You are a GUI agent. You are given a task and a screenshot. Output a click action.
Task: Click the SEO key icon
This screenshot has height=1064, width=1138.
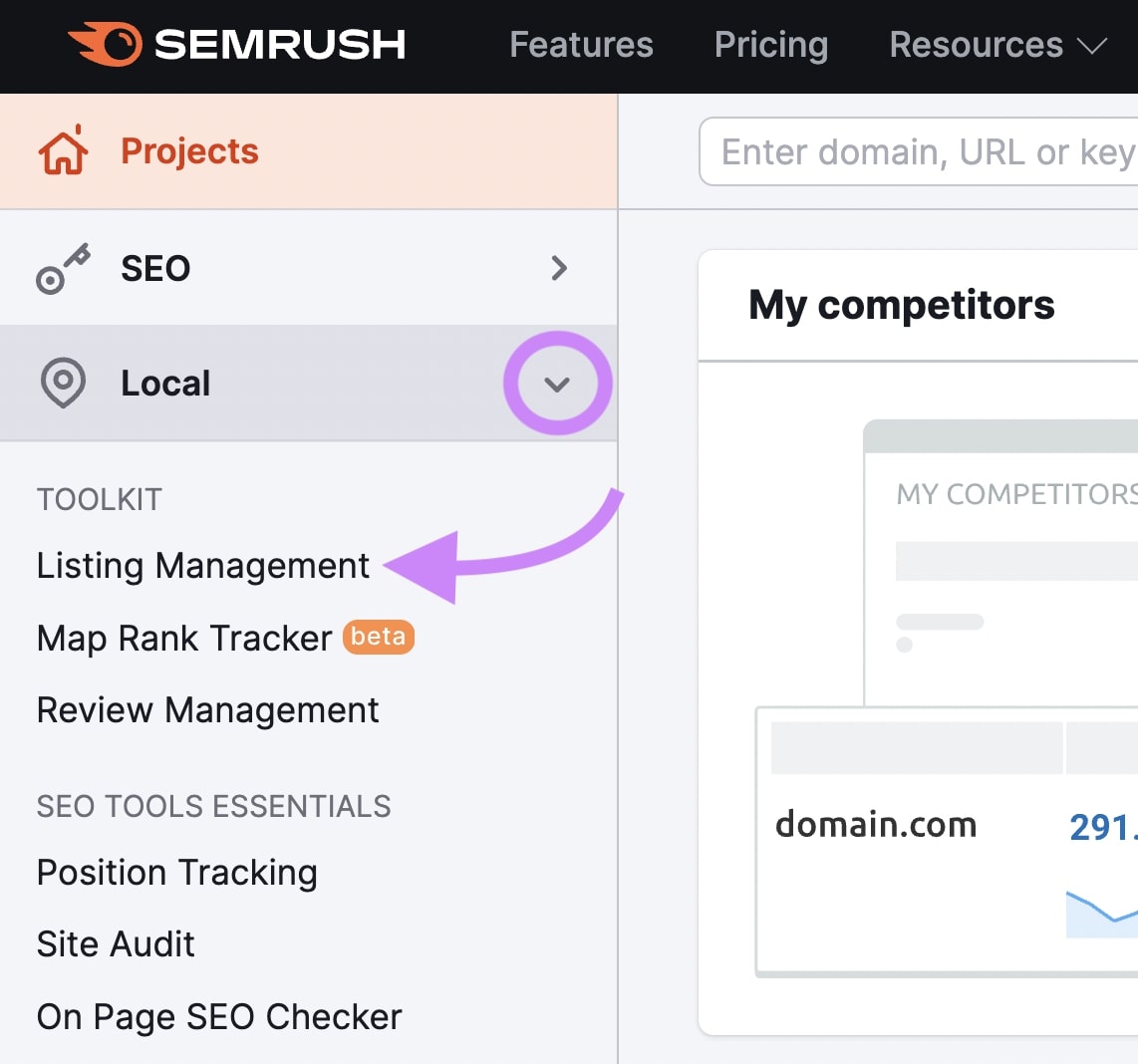[x=63, y=268]
